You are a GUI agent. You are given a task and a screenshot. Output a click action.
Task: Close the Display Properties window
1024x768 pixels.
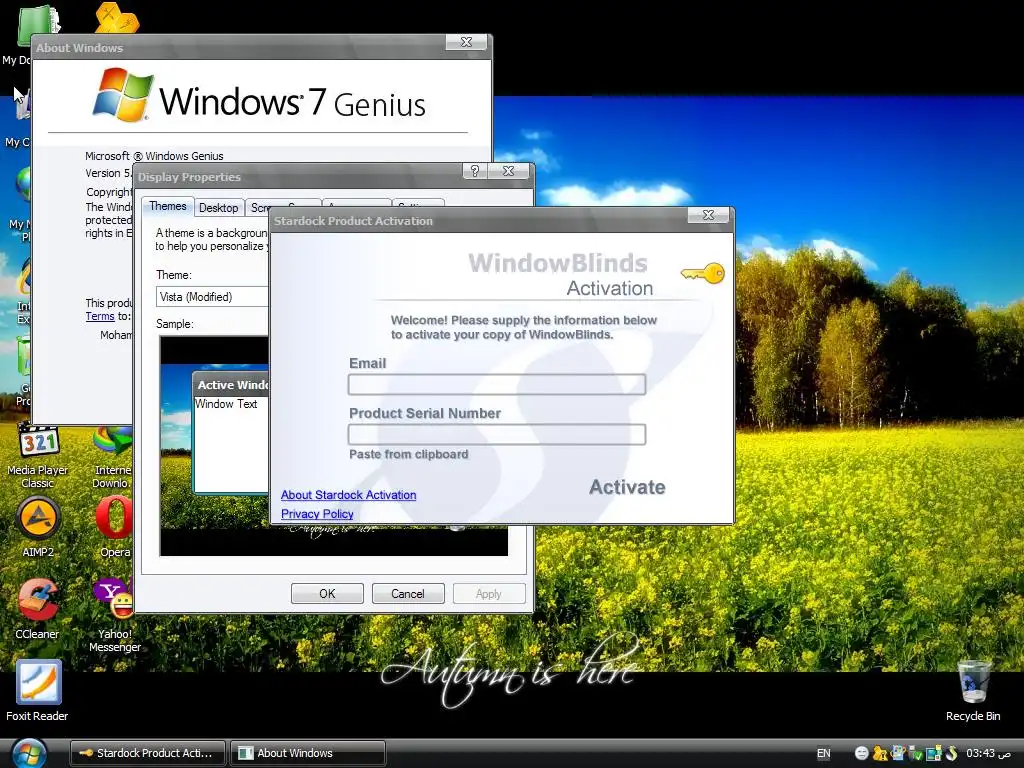(x=508, y=171)
